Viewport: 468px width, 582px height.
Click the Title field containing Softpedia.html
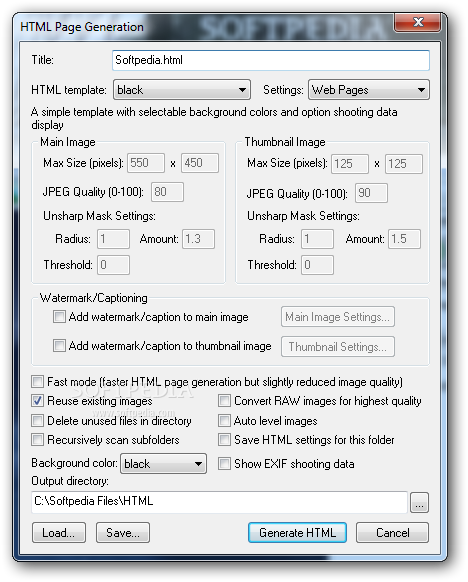click(x=271, y=60)
